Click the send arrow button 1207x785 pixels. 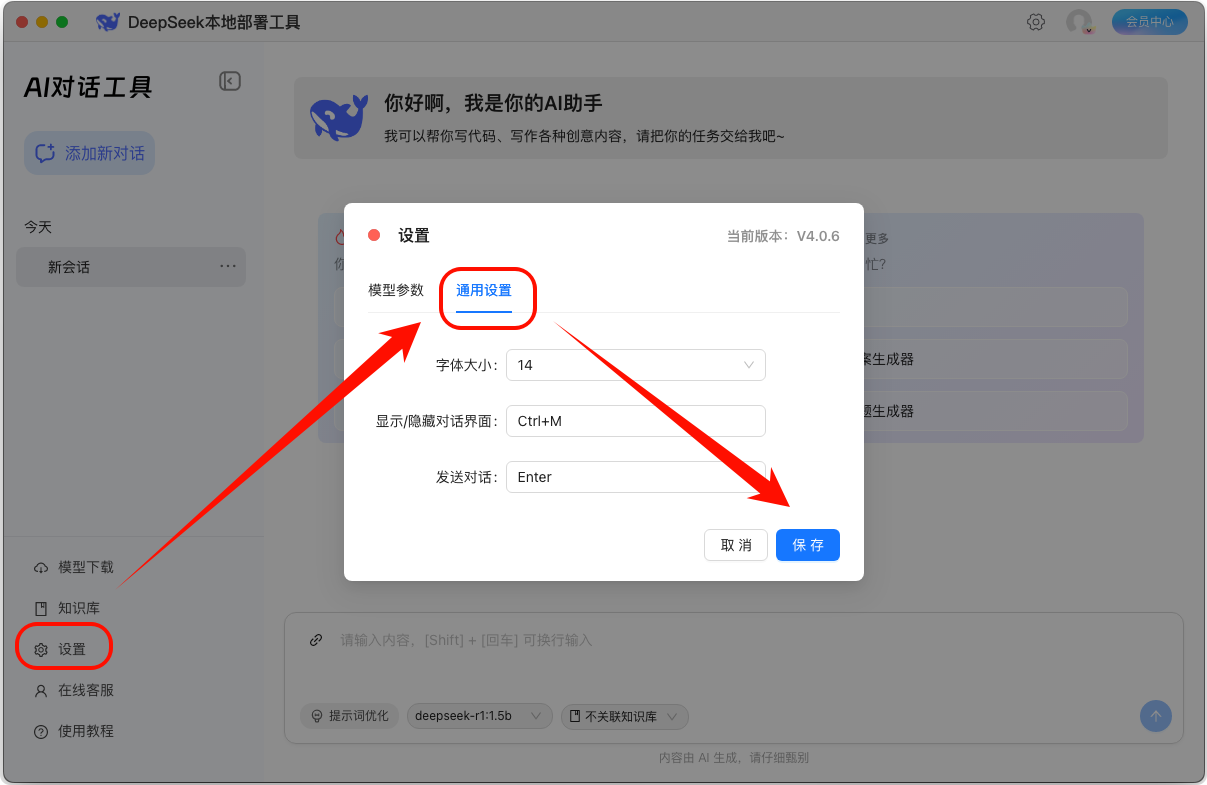1156,716
